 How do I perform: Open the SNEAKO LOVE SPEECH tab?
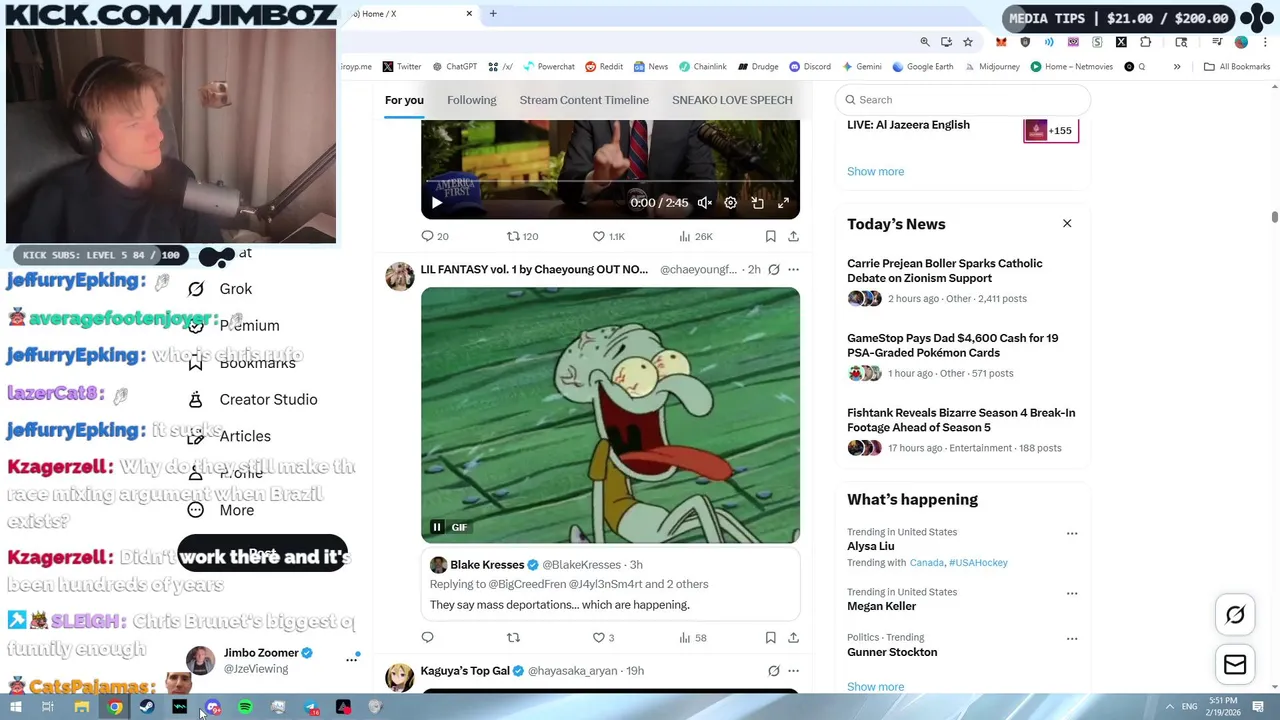(732, 100)
